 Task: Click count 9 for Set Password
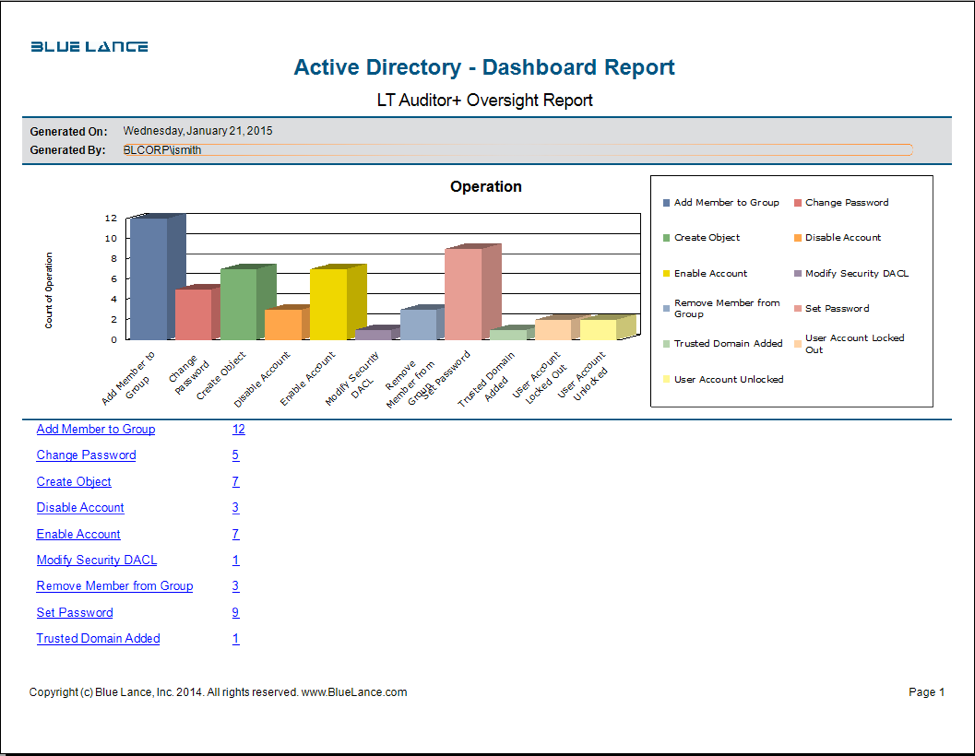tap(236, 612)
